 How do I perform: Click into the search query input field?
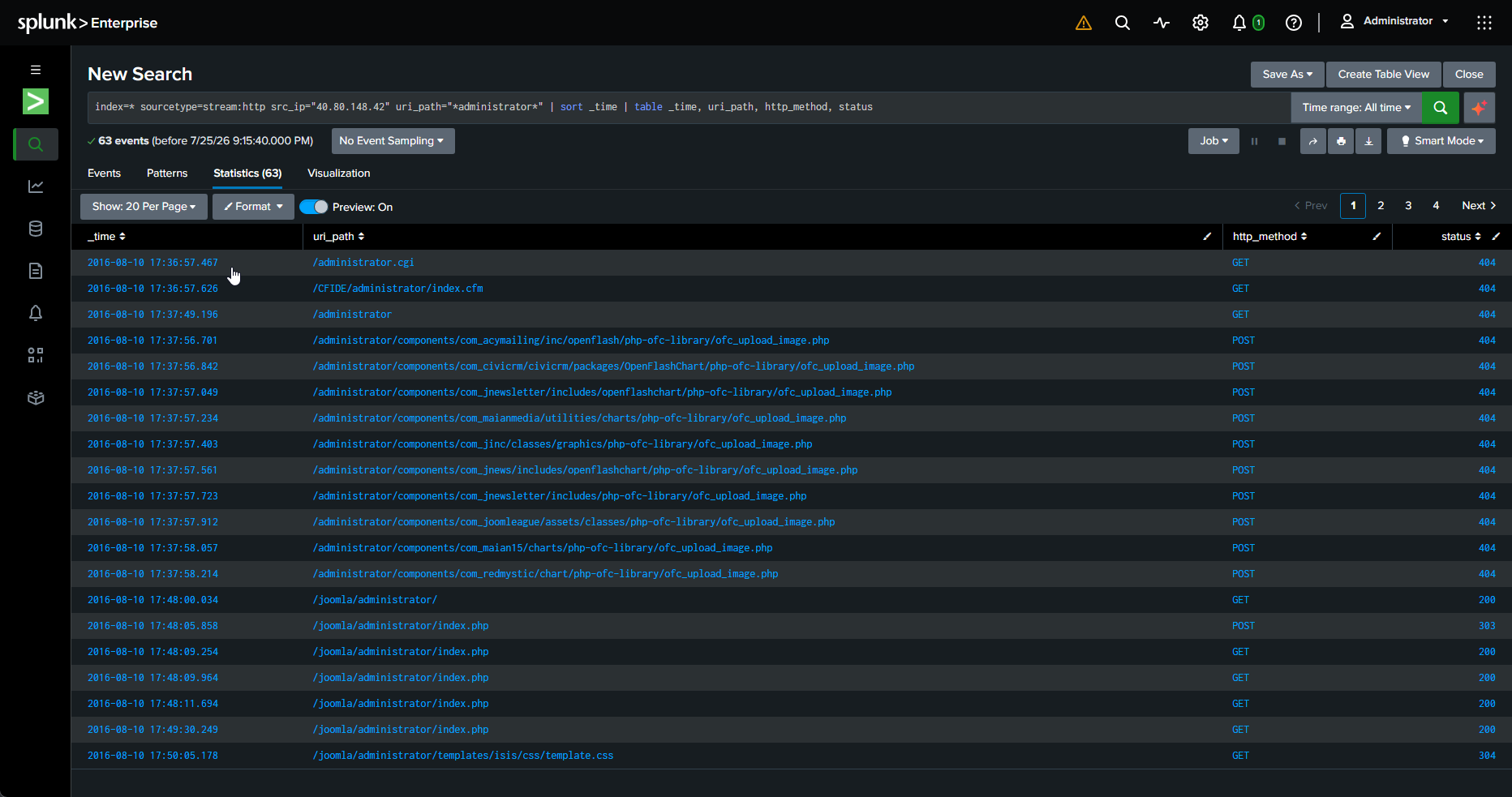click(689, 107)
